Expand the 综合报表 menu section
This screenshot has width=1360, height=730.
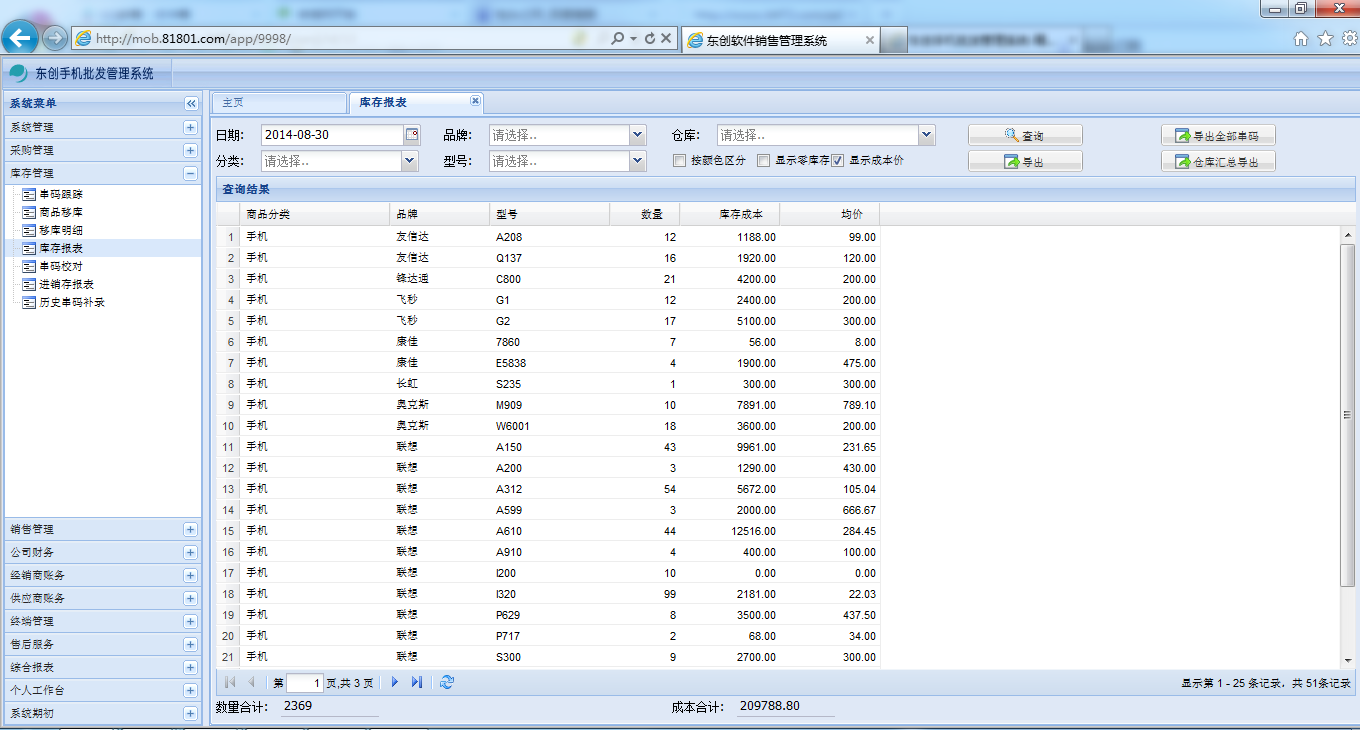(x=190, y=668)
